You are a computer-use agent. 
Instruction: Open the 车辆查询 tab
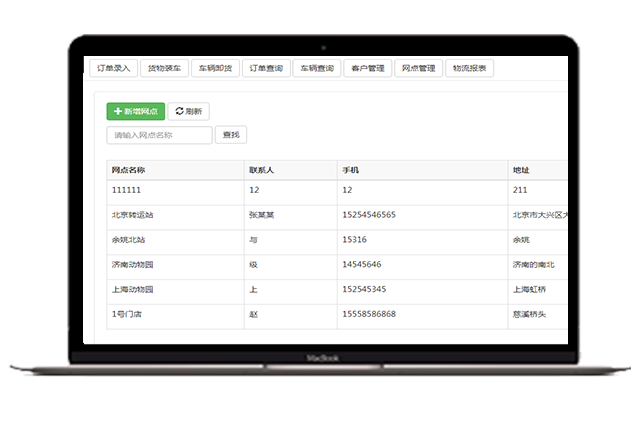click(x=316, y=69)
